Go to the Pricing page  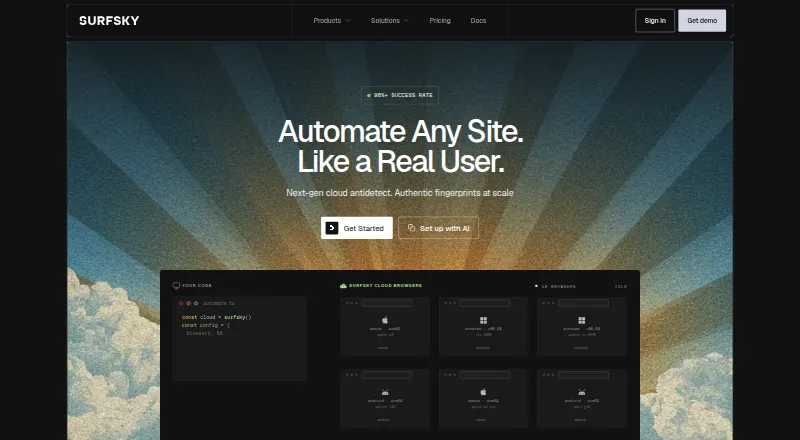[440, 20]
